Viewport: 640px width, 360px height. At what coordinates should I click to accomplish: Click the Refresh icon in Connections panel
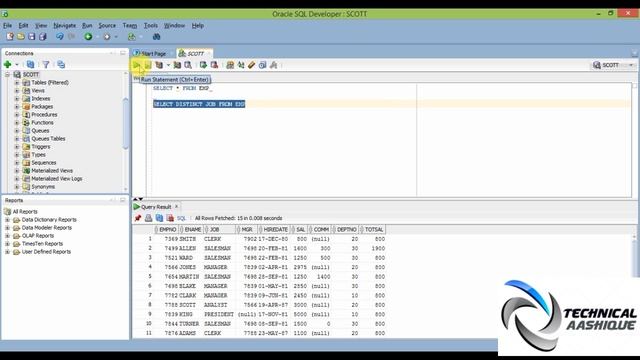point(30,64)
